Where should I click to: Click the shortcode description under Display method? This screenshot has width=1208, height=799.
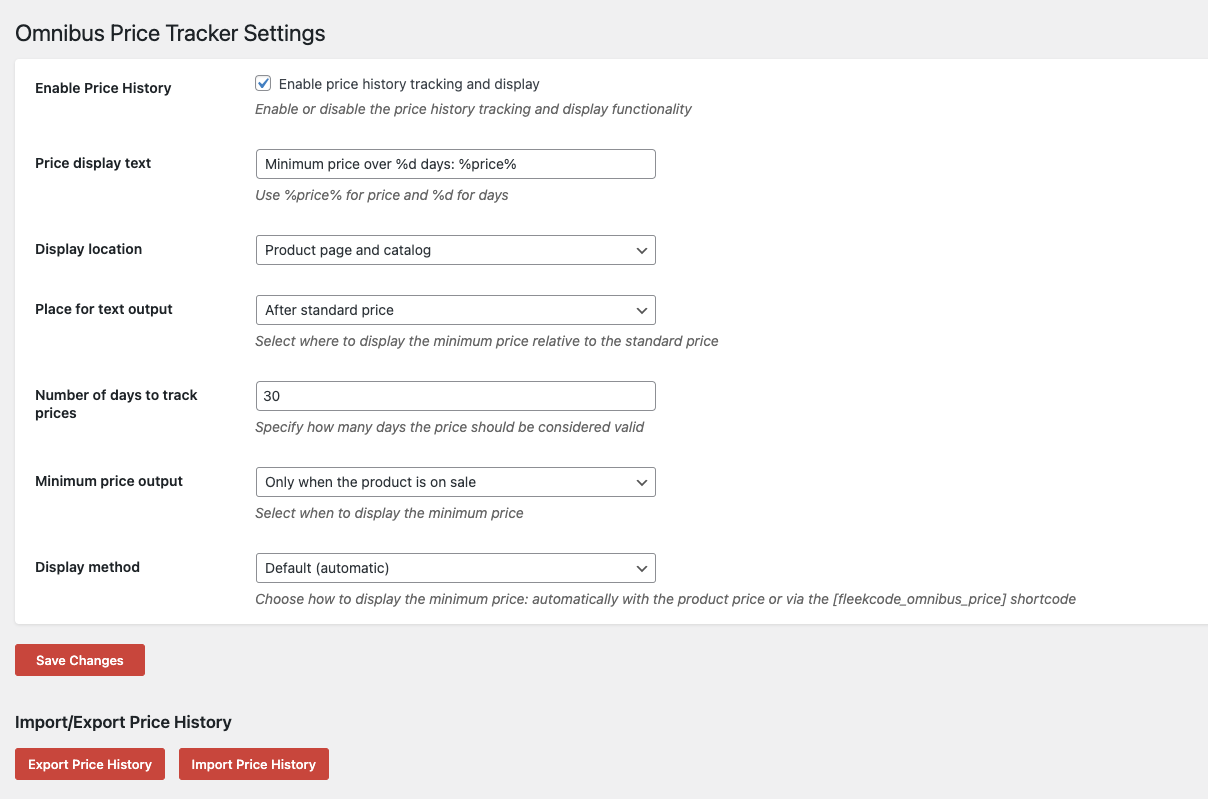[x=666, y=599]
